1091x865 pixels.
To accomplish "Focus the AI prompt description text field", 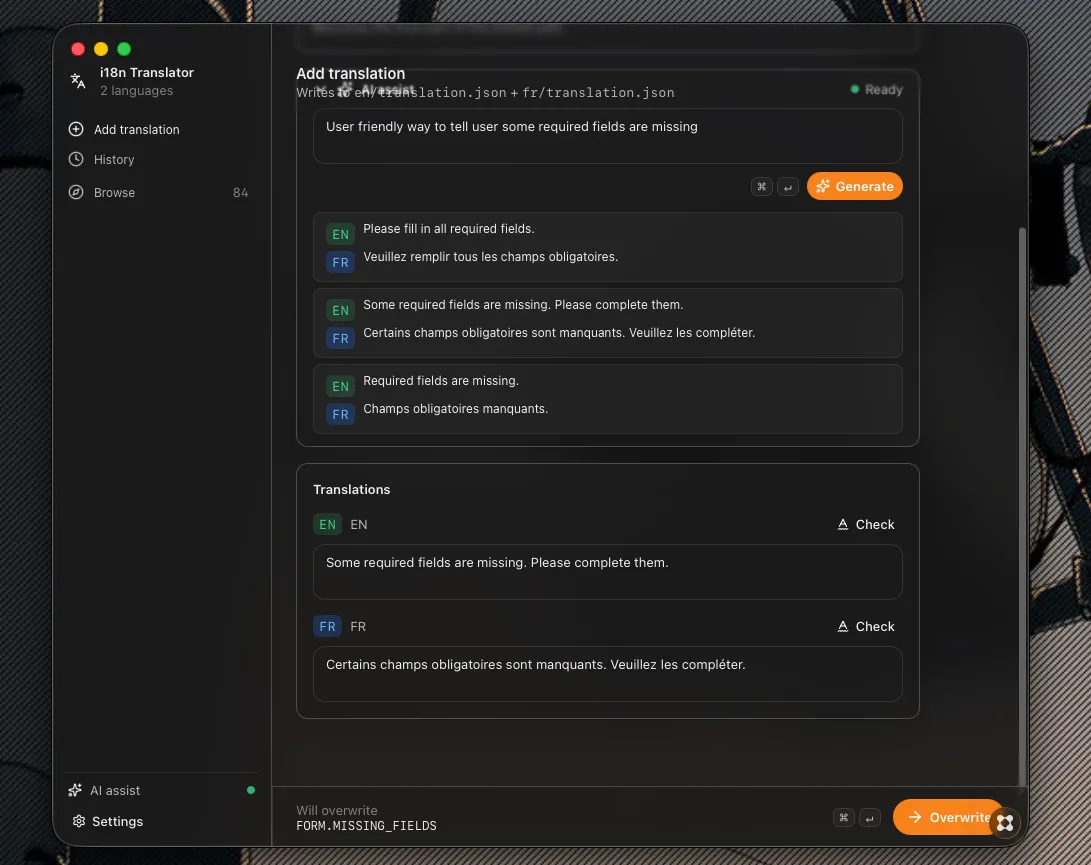I will point(607,136).
